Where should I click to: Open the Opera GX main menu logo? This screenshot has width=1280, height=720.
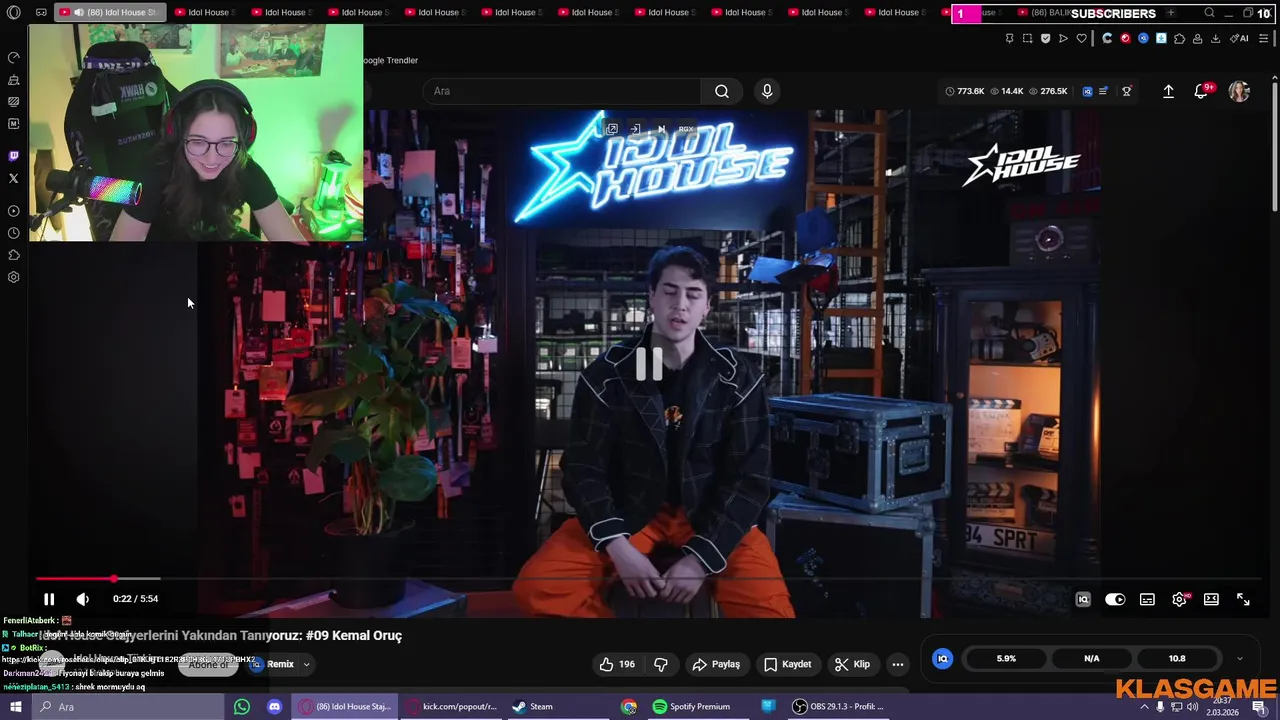(x=14, y=13)
